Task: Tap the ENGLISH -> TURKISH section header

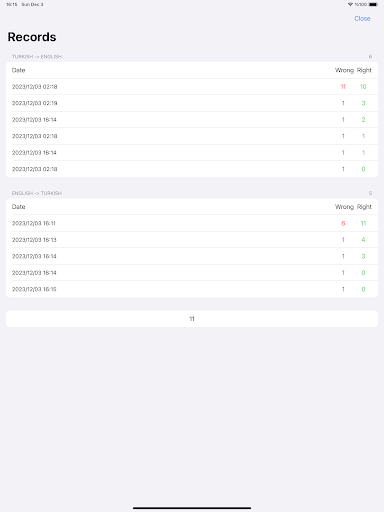Action: (x=37, y=193)
